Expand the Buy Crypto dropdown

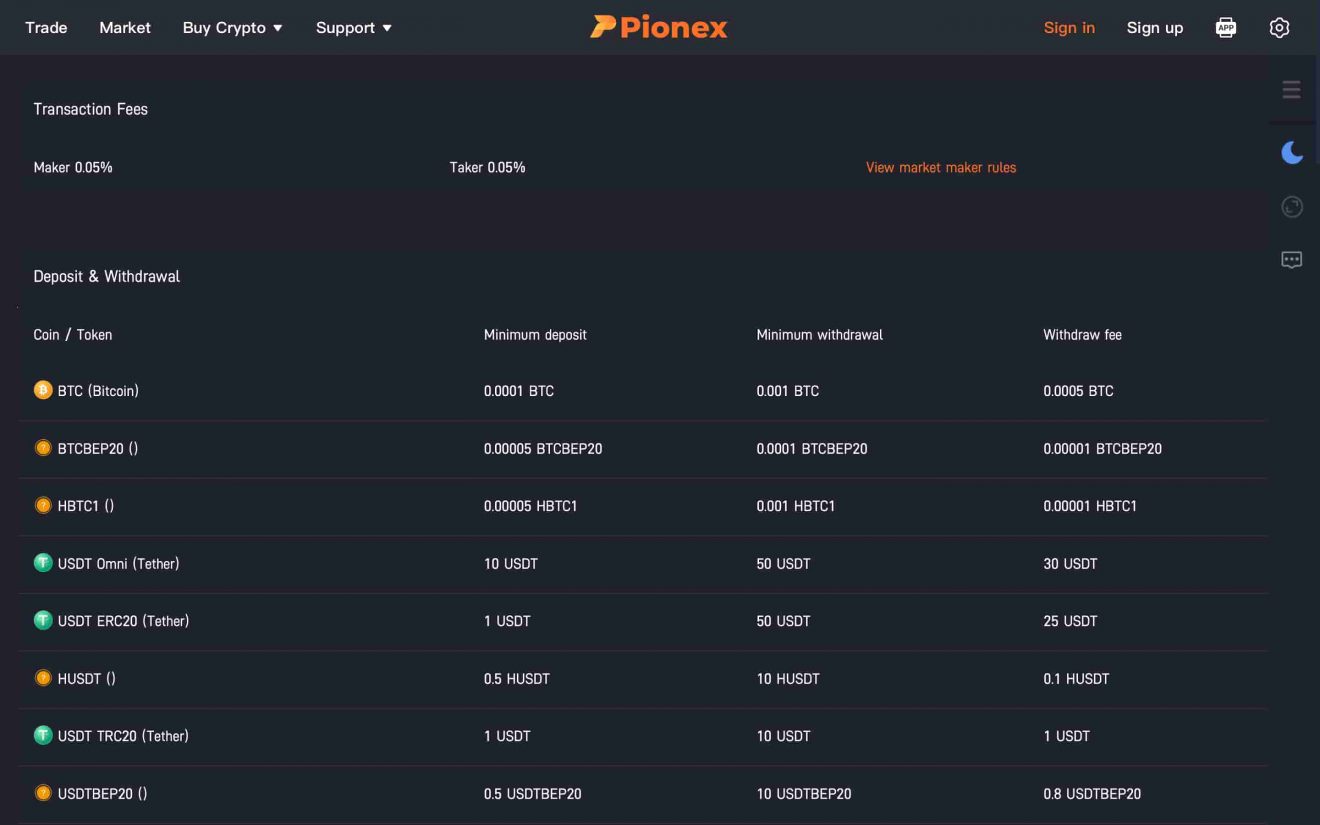(232, 27)
